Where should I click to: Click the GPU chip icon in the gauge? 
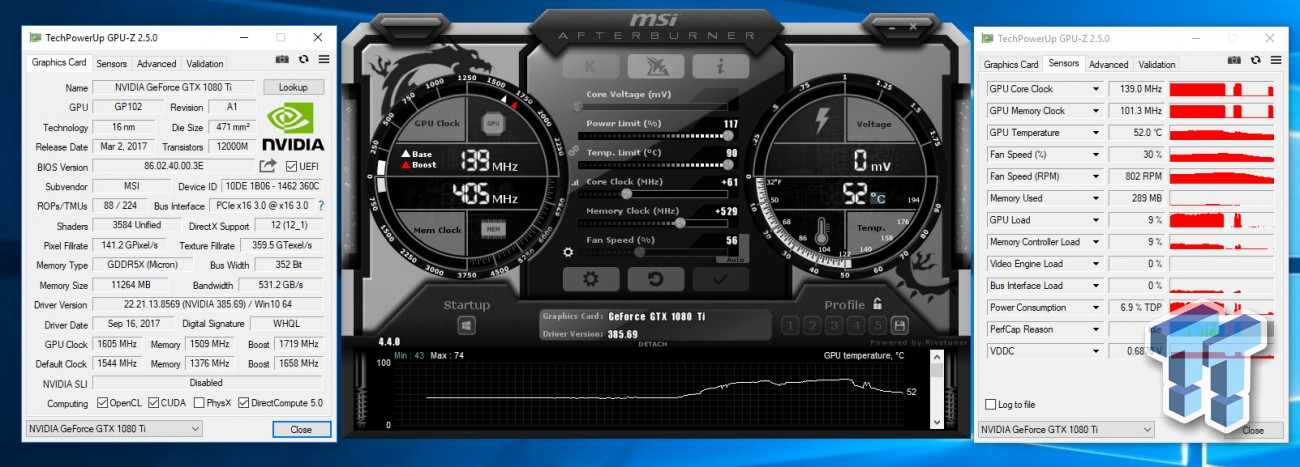[492, 123]
